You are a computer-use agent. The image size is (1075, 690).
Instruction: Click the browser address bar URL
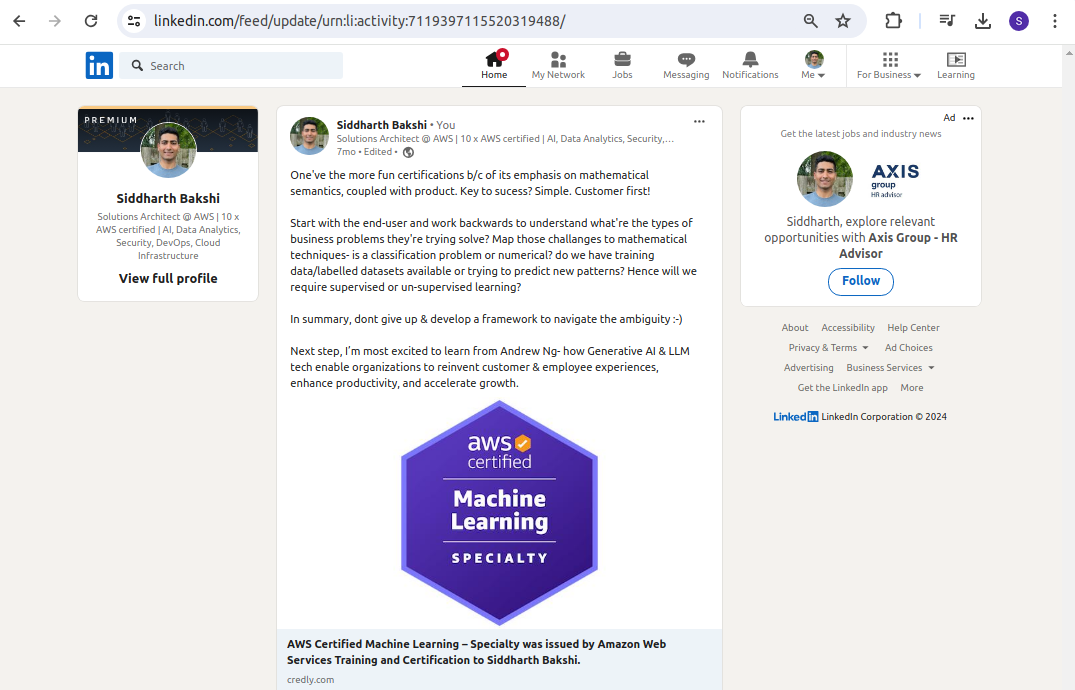pyautogui.click(x=359, y=21)
